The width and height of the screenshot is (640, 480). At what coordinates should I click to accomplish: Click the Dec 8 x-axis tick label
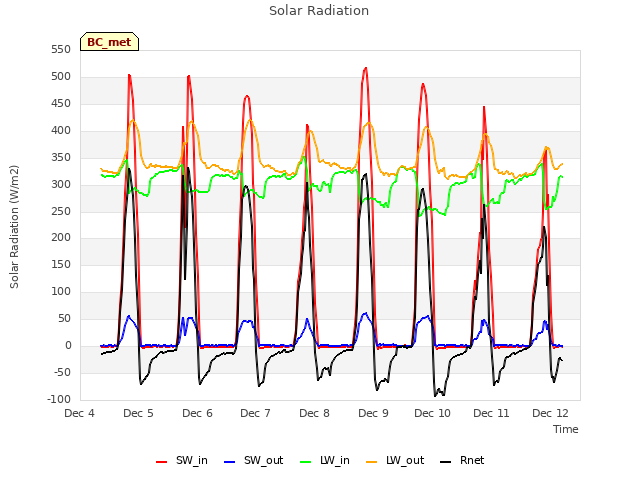[314, 413]
